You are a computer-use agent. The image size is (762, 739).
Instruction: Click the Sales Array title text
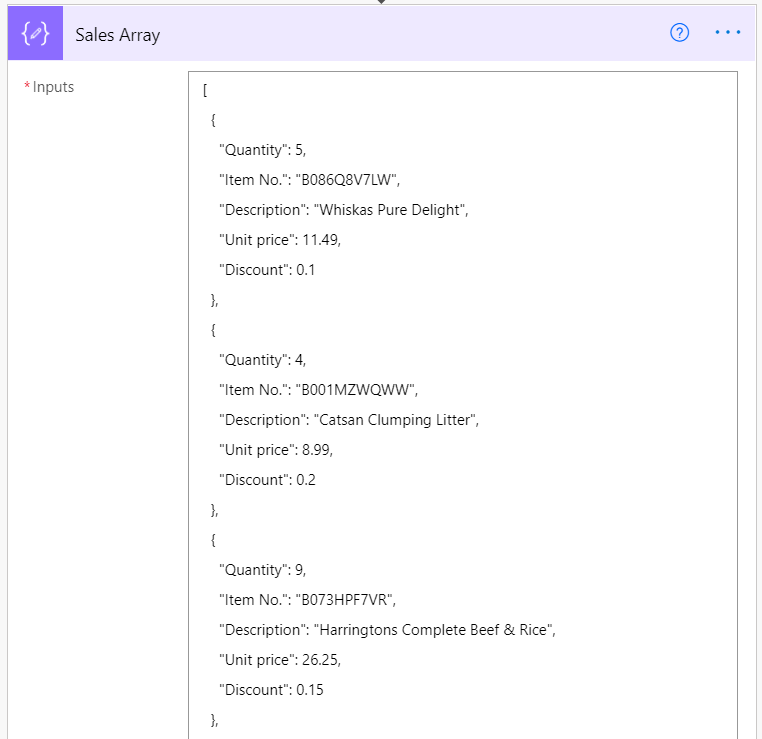[117, 35]
